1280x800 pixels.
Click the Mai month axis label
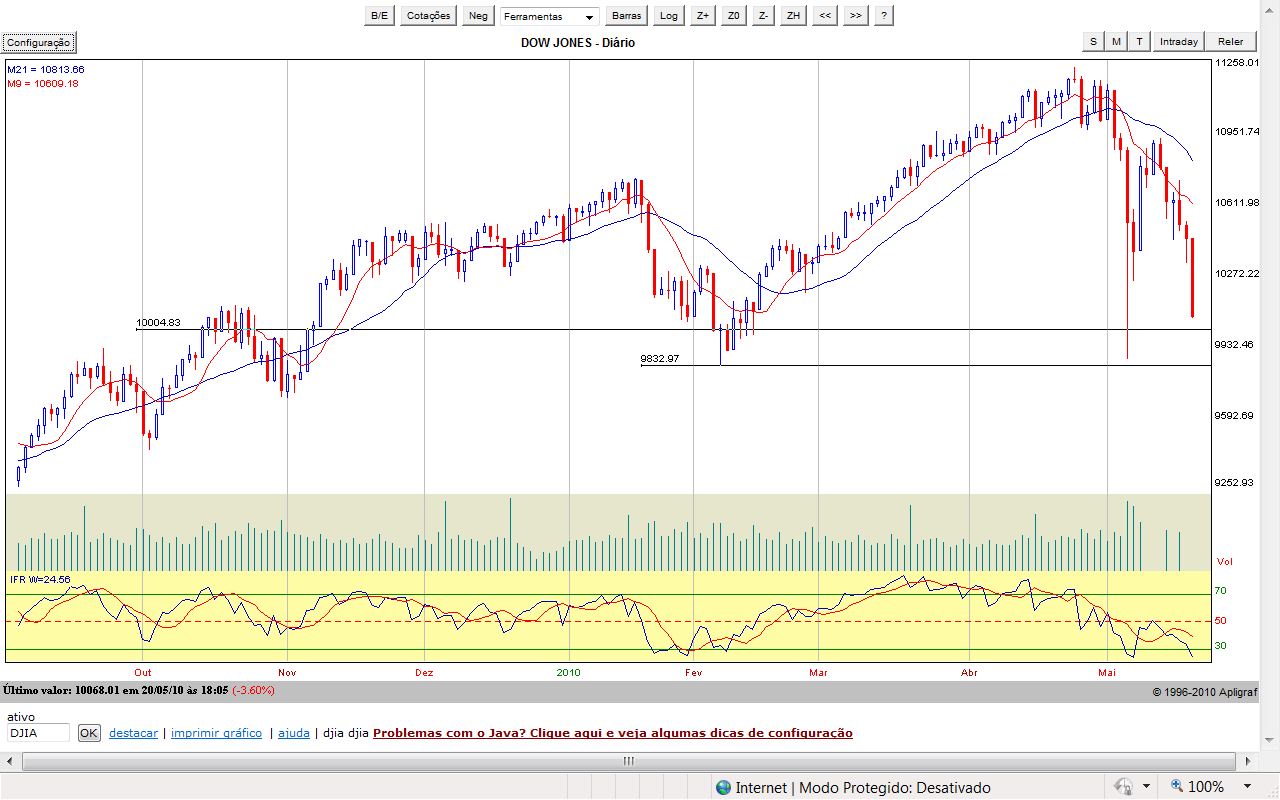(1106, 672)
